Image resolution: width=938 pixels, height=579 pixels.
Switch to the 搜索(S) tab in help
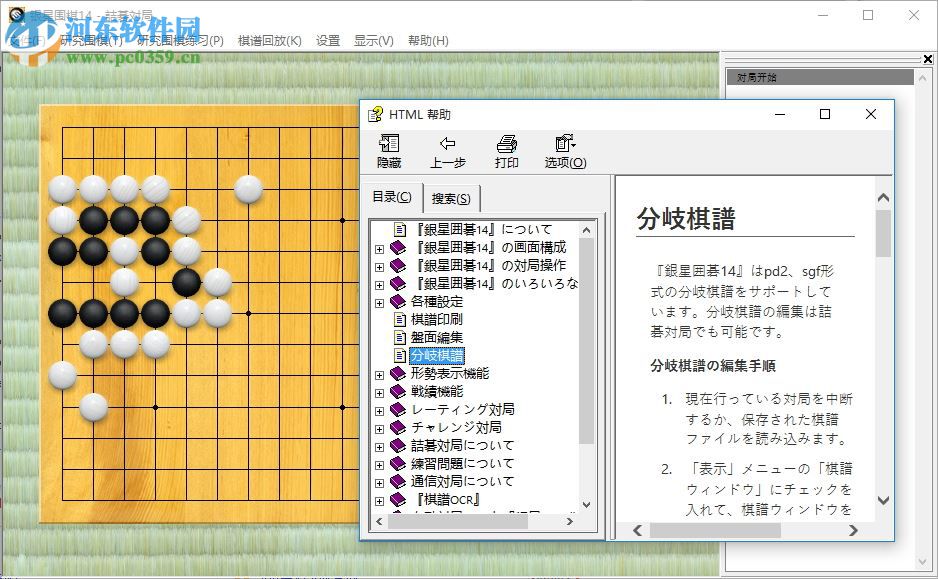[x=453, y=197]
